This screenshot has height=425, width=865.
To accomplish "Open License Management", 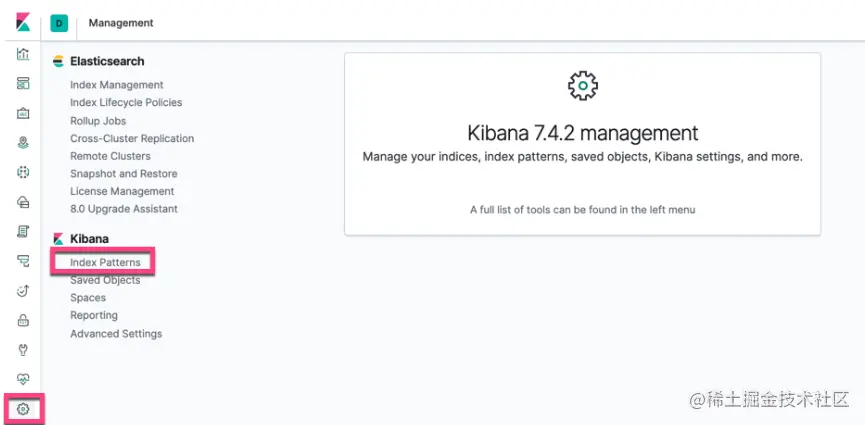I will click(x=122, y=192).
